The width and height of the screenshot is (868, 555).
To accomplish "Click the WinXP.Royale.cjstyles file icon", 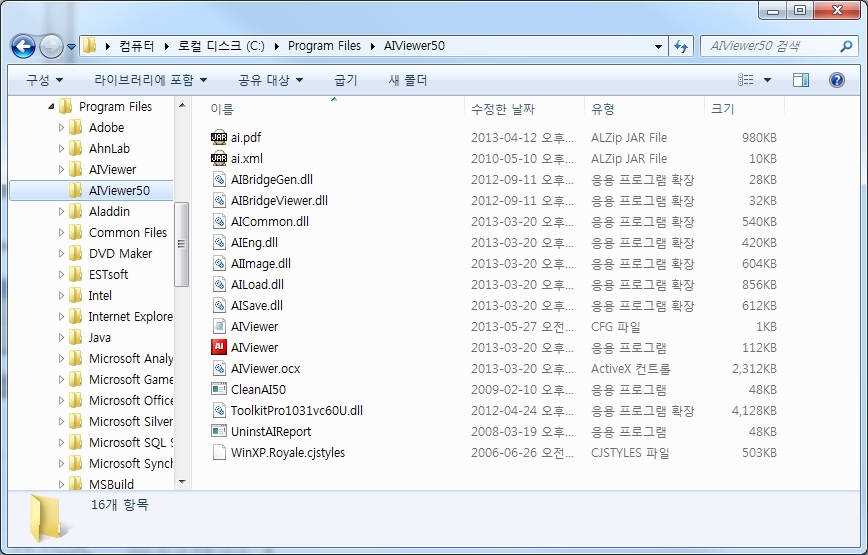I will coord(219,453).
